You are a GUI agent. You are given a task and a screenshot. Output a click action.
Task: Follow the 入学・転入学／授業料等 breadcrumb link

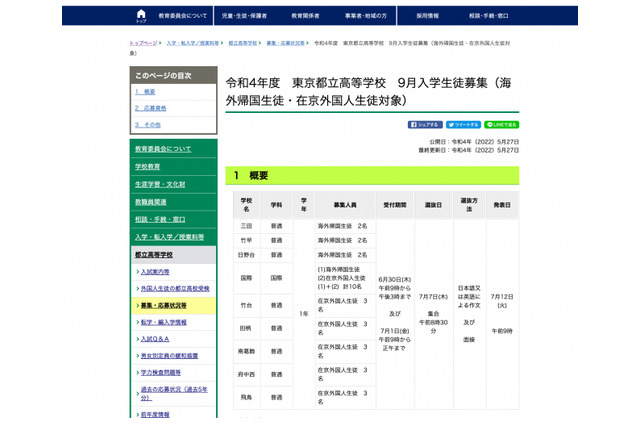coord(193,43)
